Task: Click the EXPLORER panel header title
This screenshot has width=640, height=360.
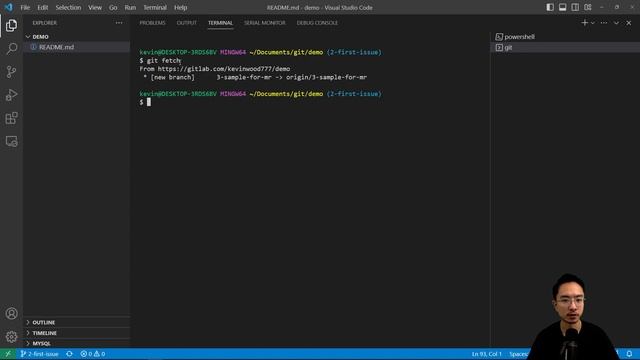Action: coord(45,23)
